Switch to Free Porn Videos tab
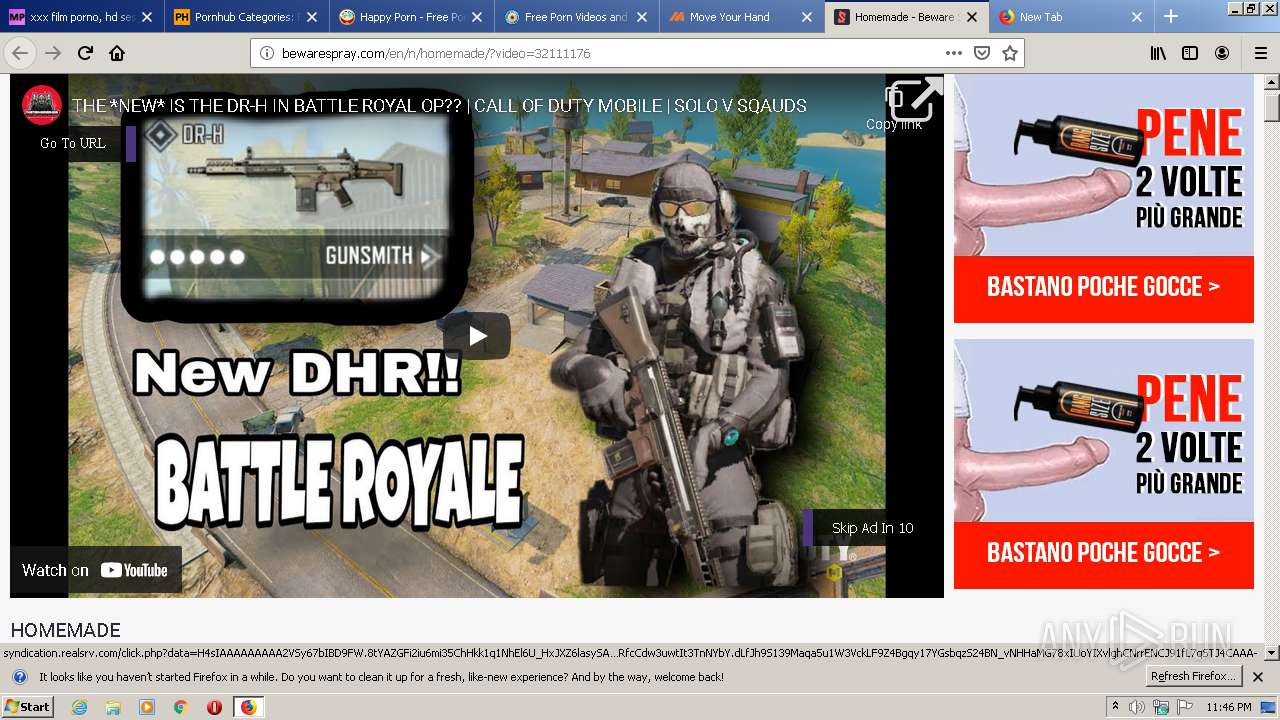Screen dimensions: 1280x720 tap(576, 17)
